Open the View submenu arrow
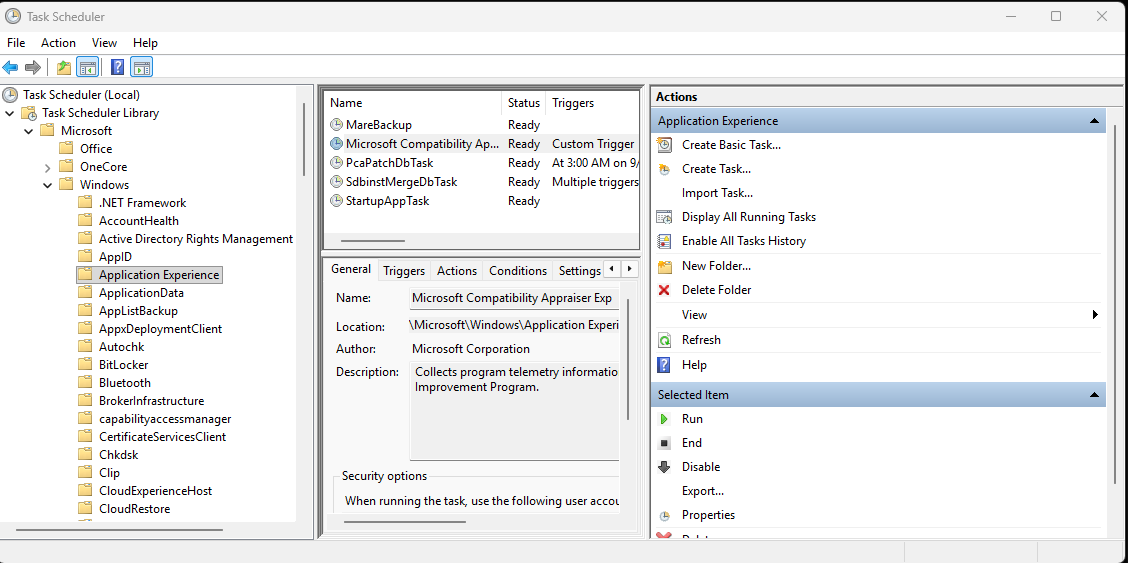The image size is (1128, 563). [x=1095, y=314]
